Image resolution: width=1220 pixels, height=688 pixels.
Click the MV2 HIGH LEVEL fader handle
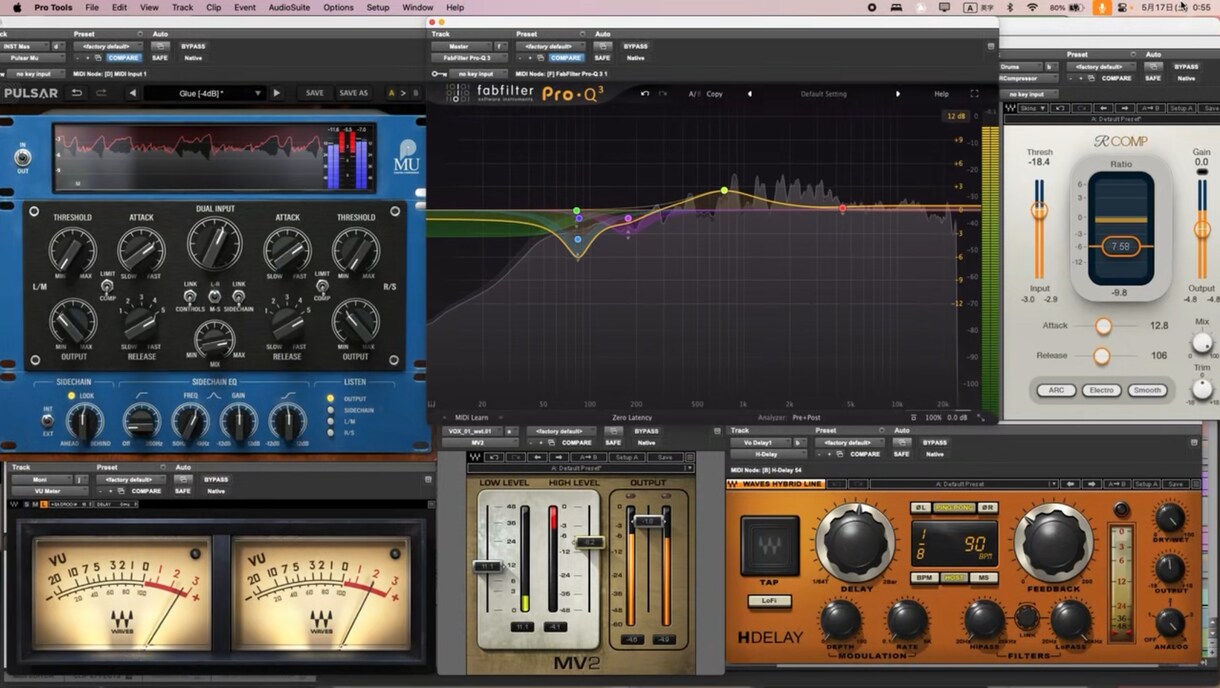click(588, 542)
